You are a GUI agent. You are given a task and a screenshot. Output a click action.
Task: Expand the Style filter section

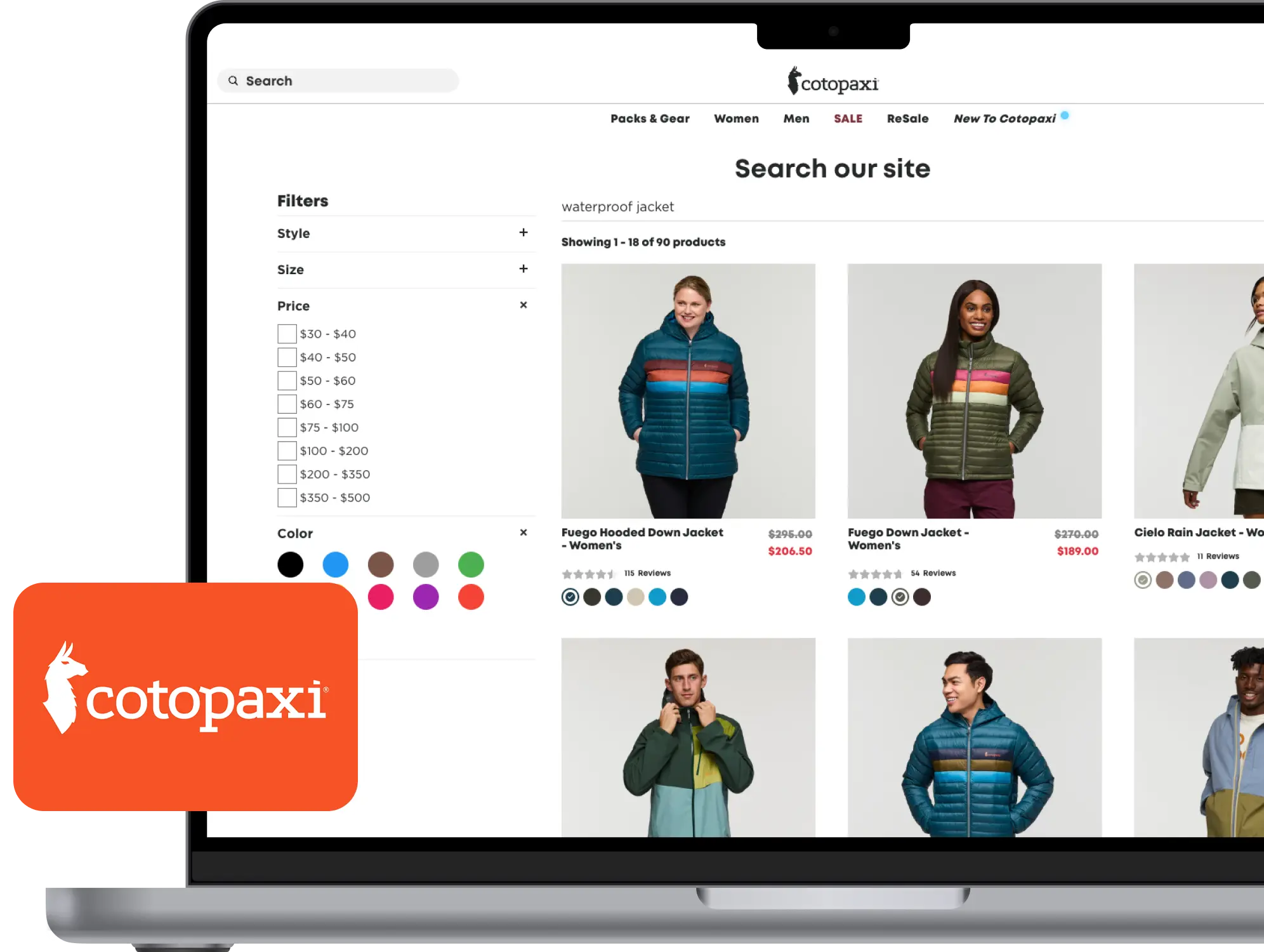pyautogui.click(x=523, y=233)
